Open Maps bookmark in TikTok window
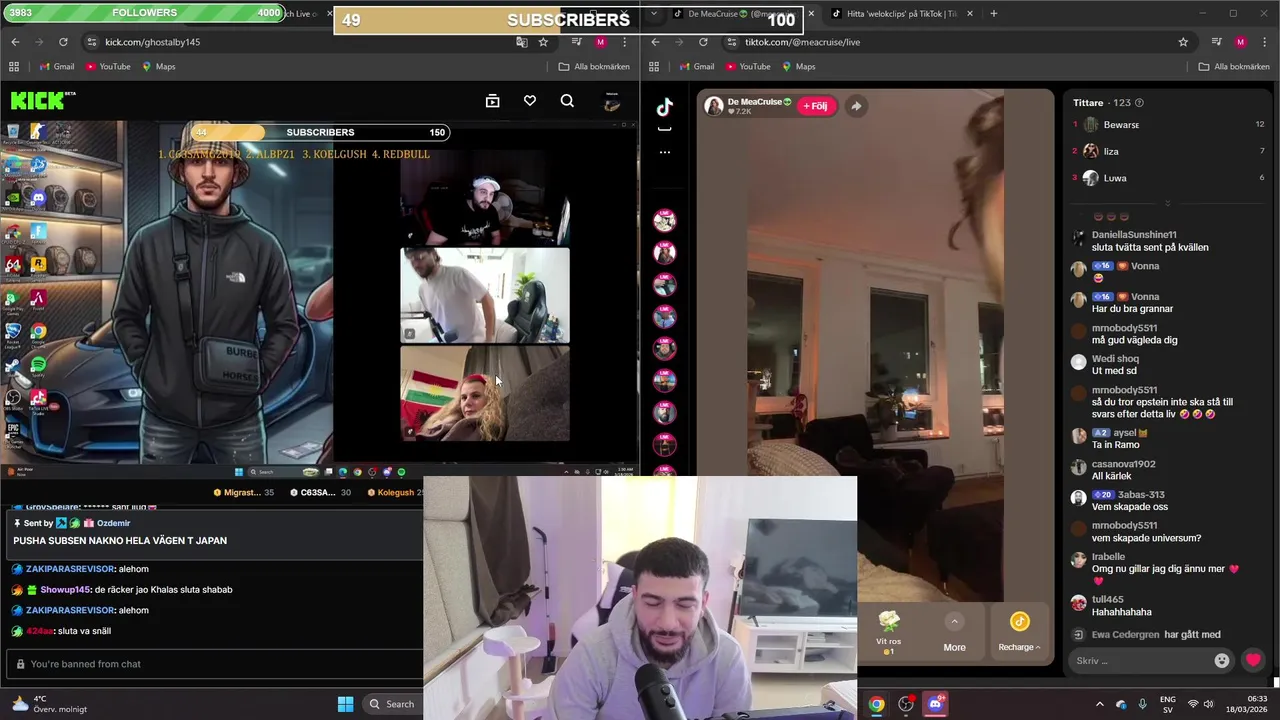 798,67
